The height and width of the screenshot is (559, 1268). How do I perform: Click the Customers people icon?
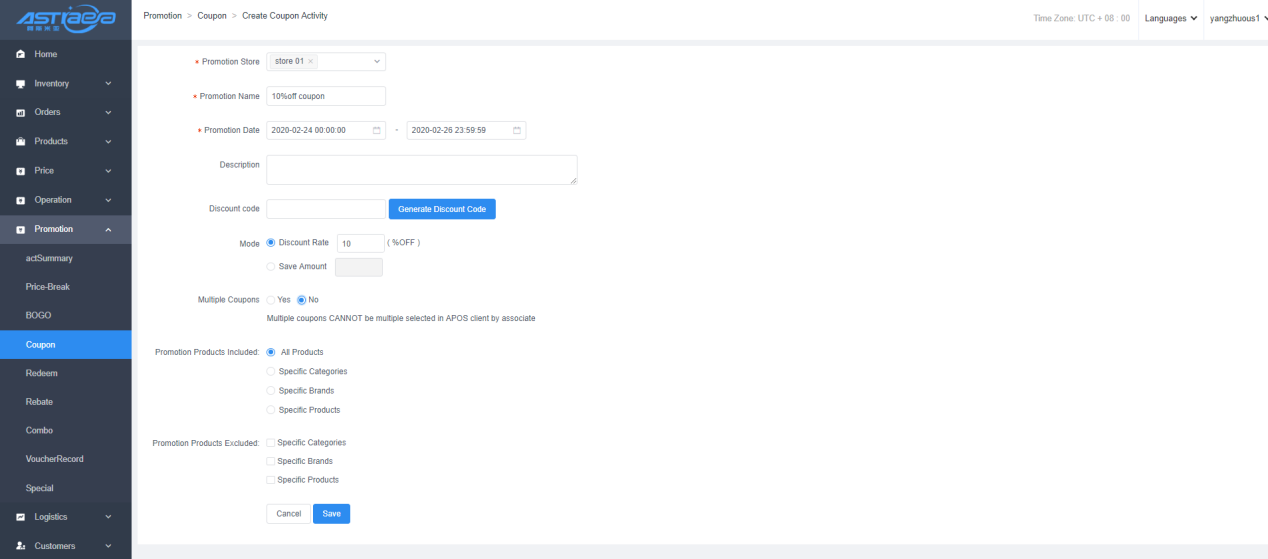(20, 546)
